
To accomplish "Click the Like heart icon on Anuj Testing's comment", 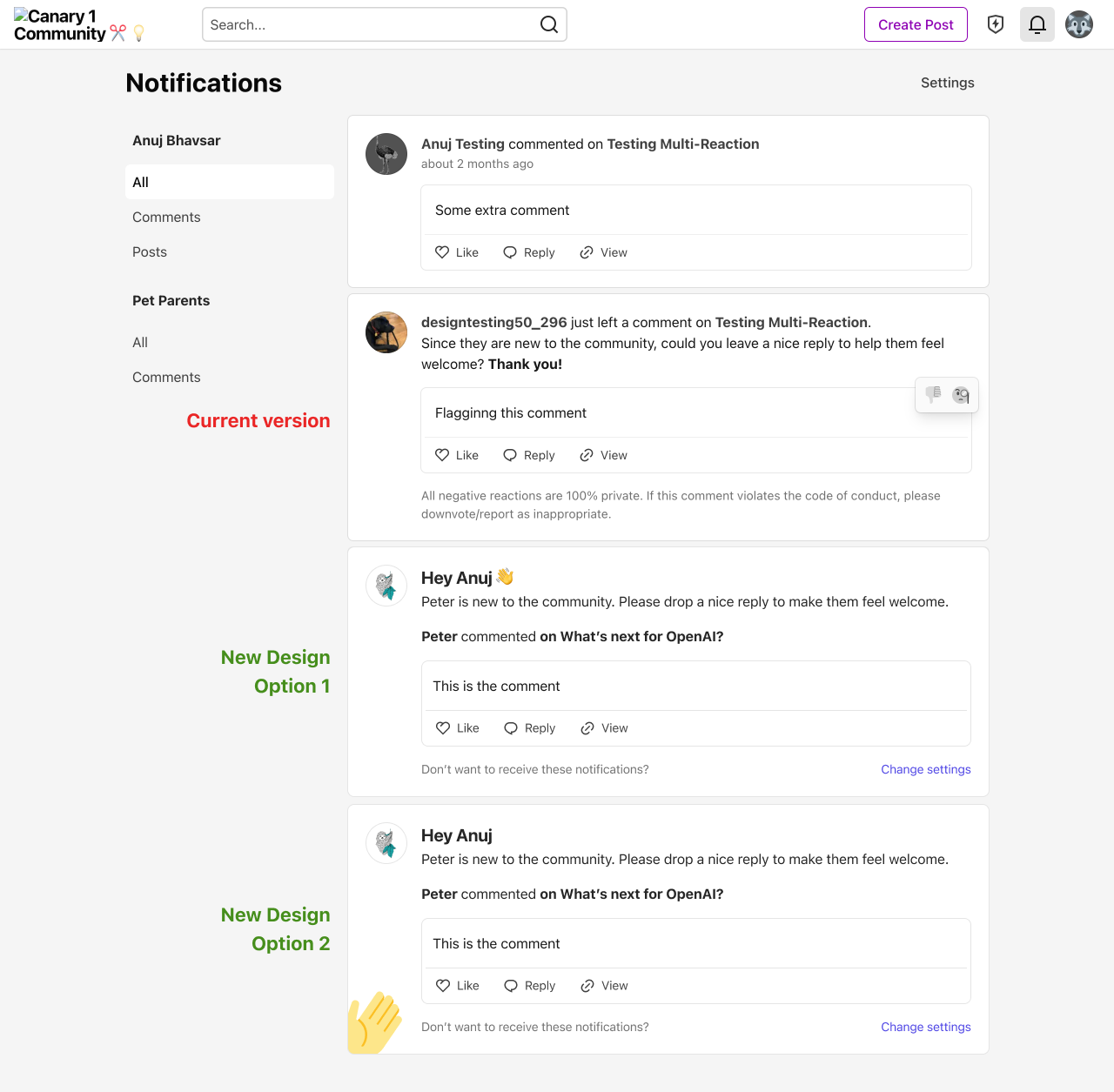I will pyautogui.click(x=441, y=252).
